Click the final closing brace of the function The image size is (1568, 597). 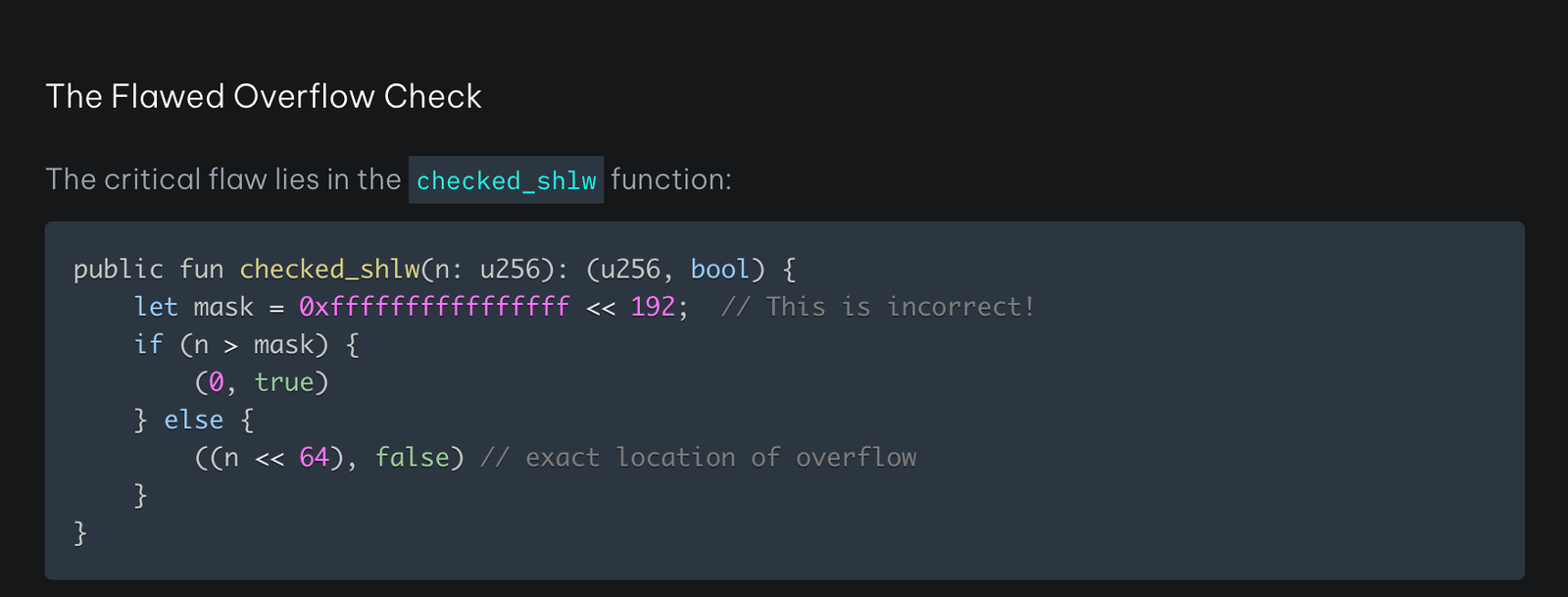(80, 533)
